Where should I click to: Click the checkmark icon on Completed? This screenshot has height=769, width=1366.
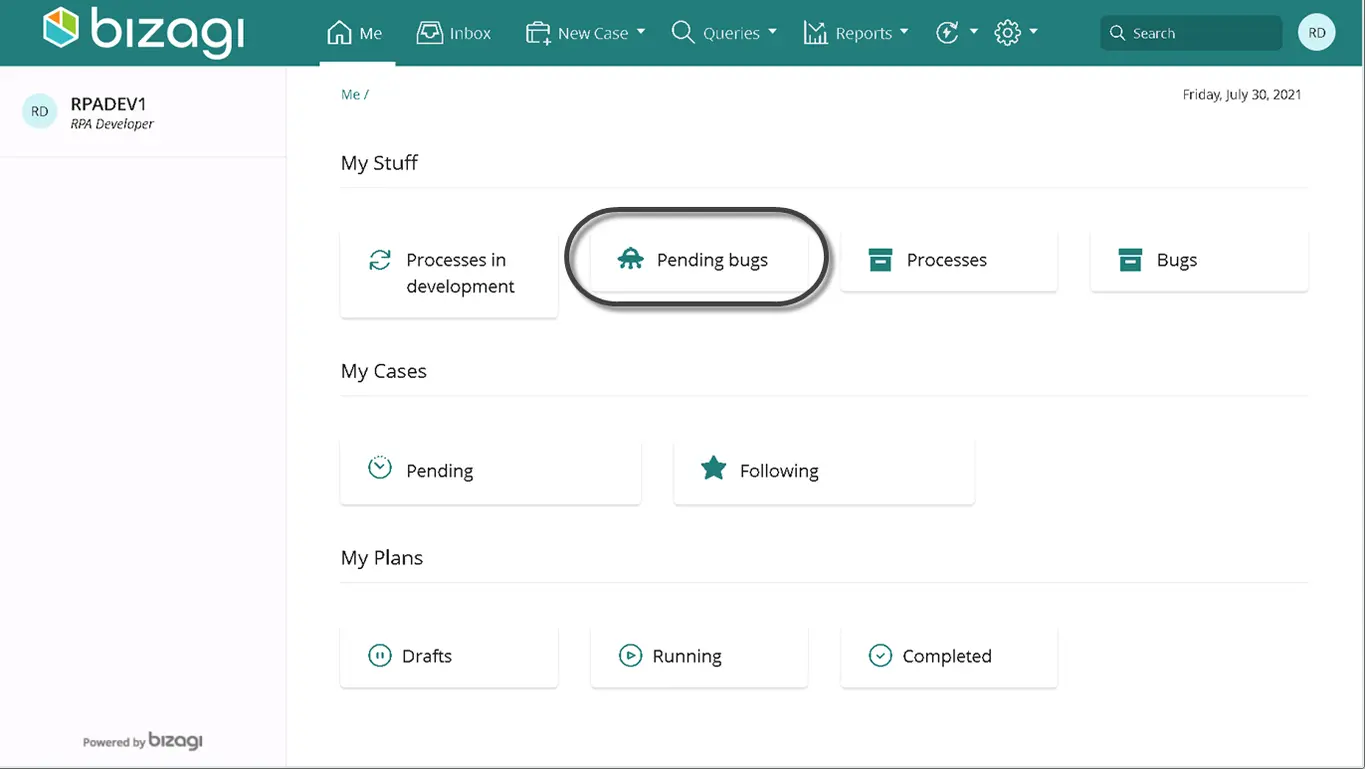[880, 656]
